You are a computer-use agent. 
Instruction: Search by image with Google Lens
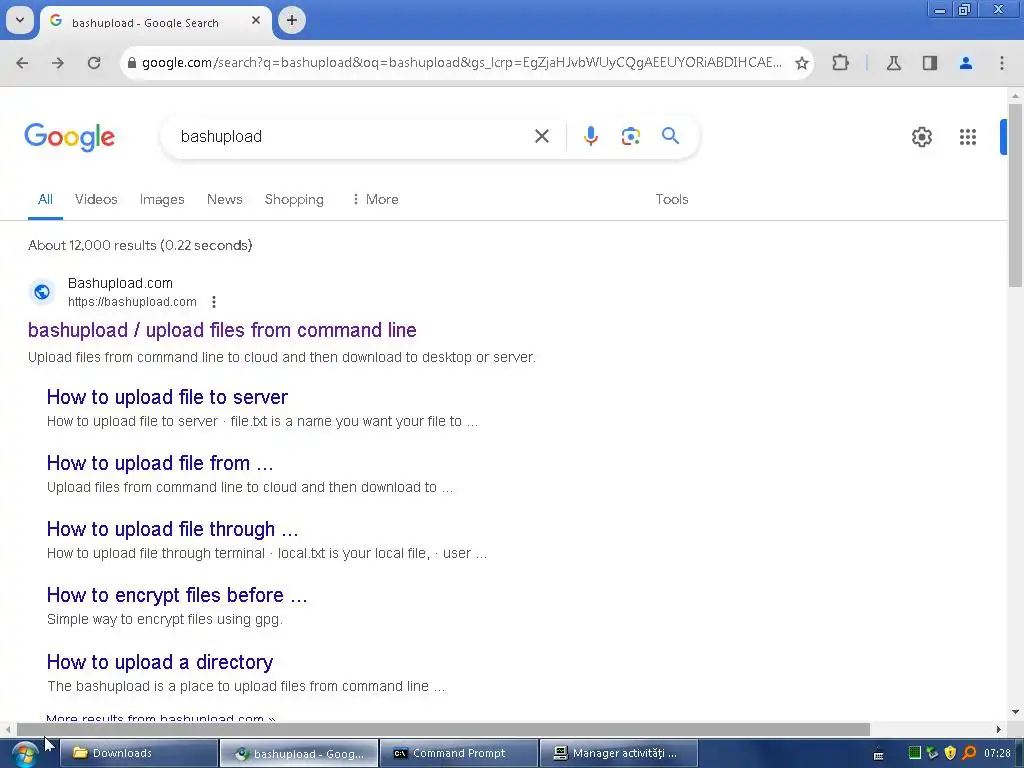click(630, 136)
